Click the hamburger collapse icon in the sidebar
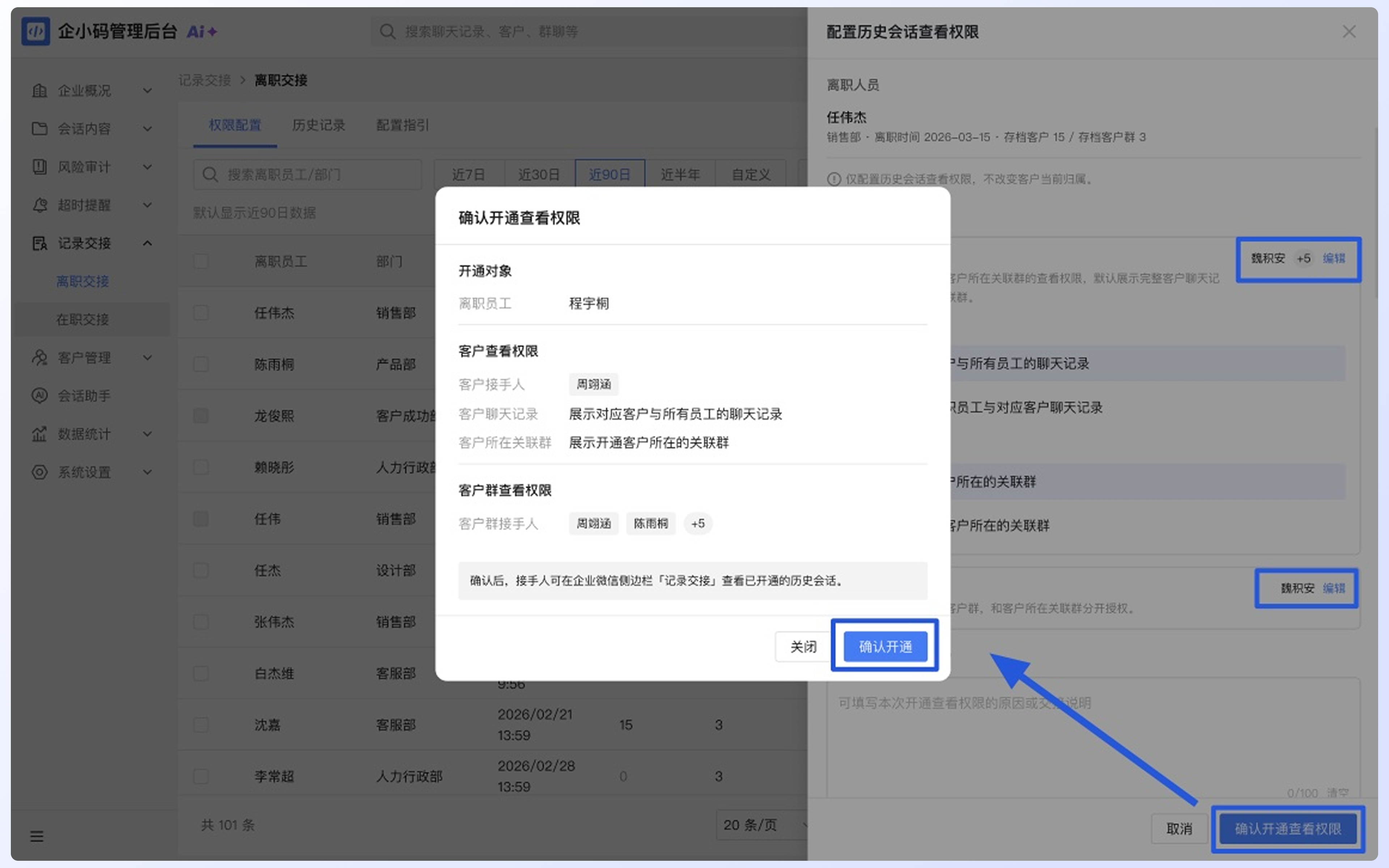Image resolution: width=1389 pixels, height=868 pixels. [x=37, y=836]
